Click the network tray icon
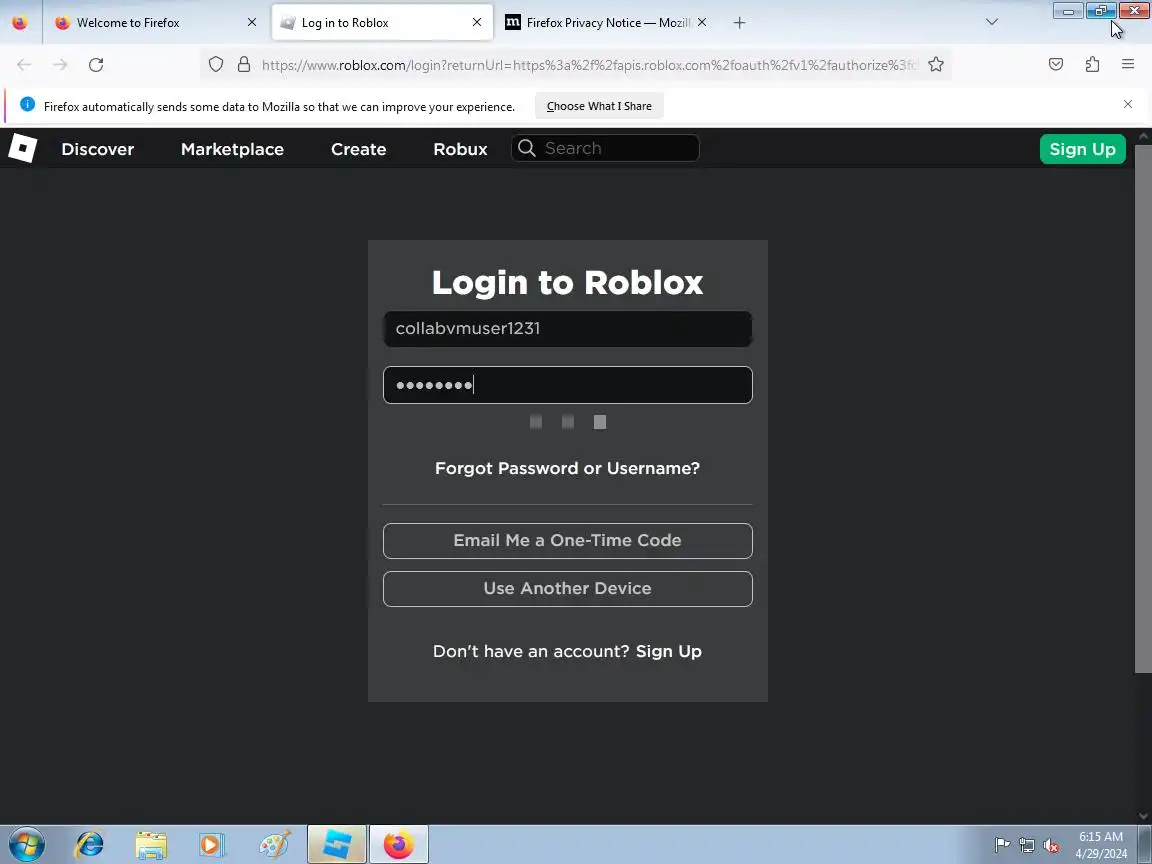The image size is (1152, 864). pos(1027,846)
